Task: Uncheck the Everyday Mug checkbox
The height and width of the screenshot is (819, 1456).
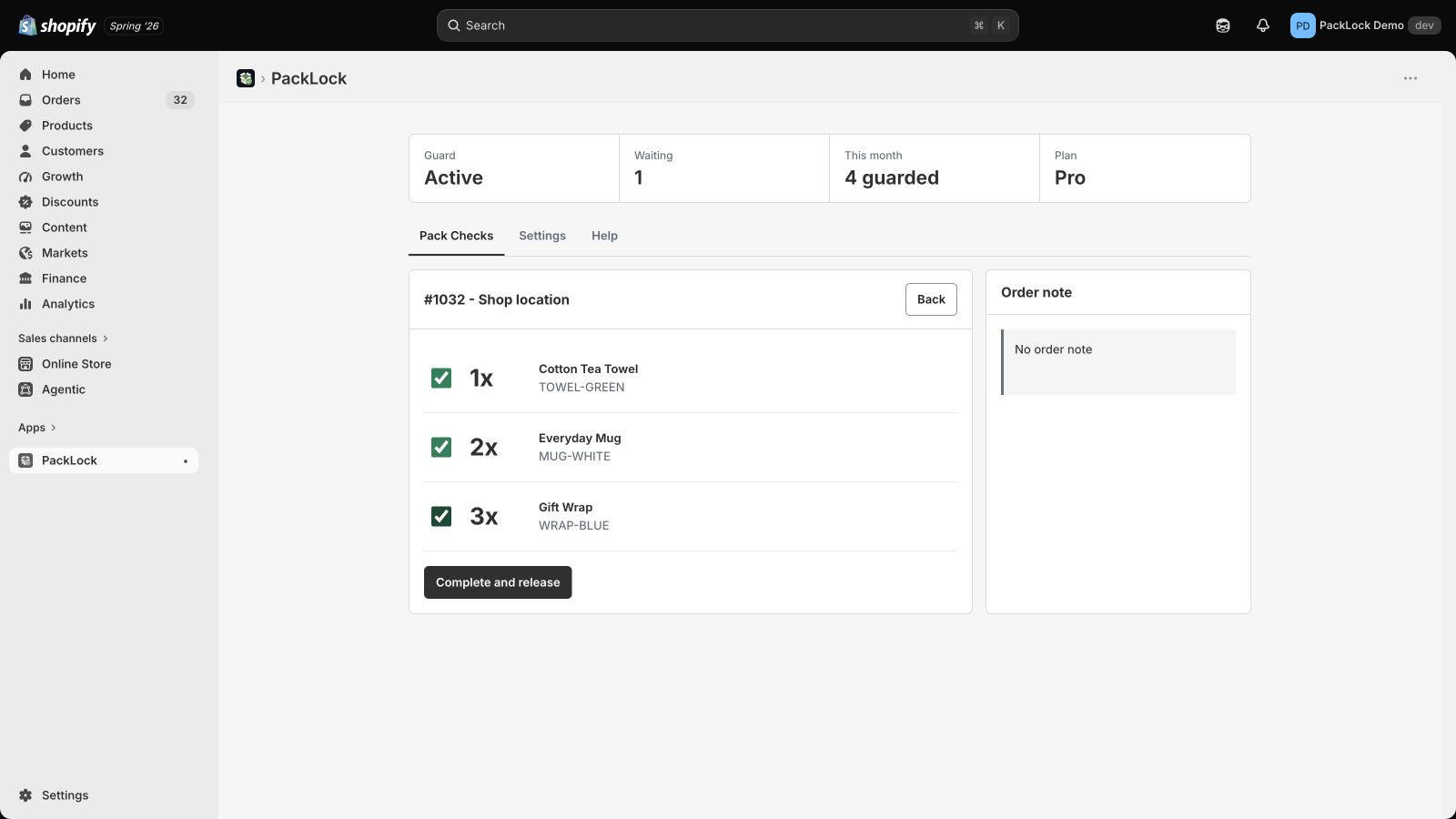Action: pyautogui.click(x=441, y=447)
